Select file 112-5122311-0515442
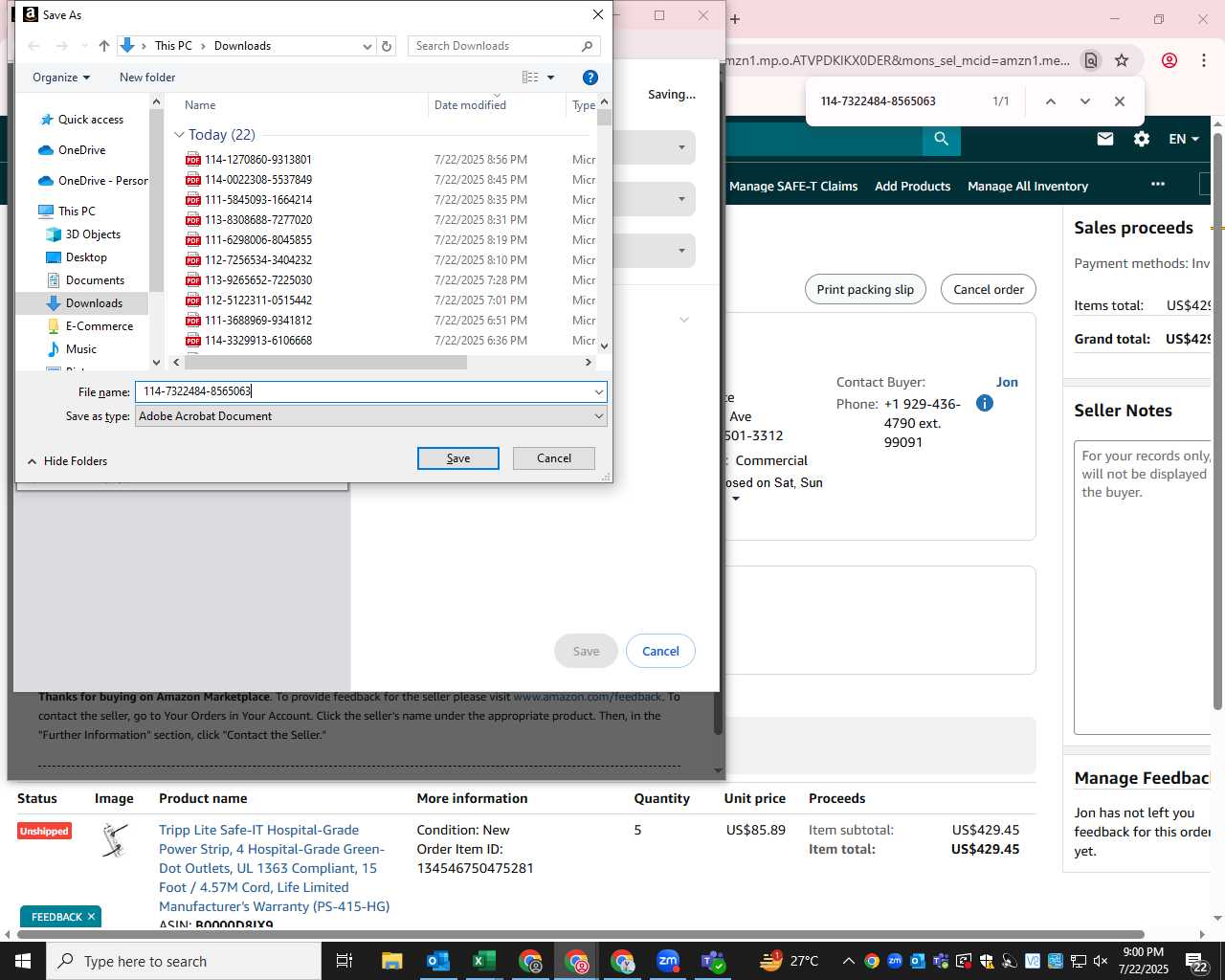Image resolution: width=1225 pixels, height=980 pixels. pyautogui.click(x=258, y=301)
